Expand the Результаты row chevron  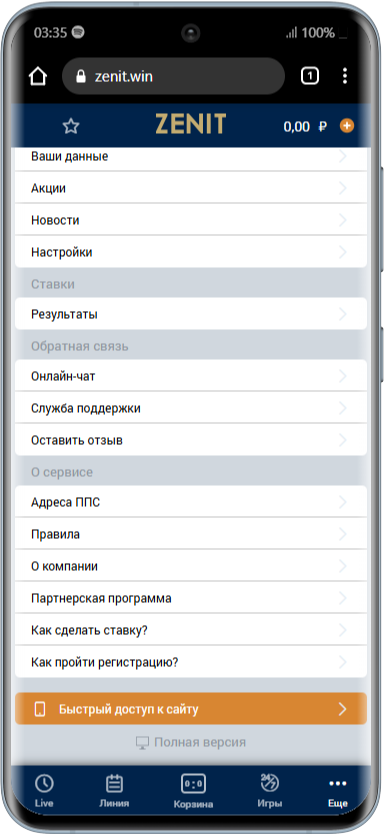(343, 314)
